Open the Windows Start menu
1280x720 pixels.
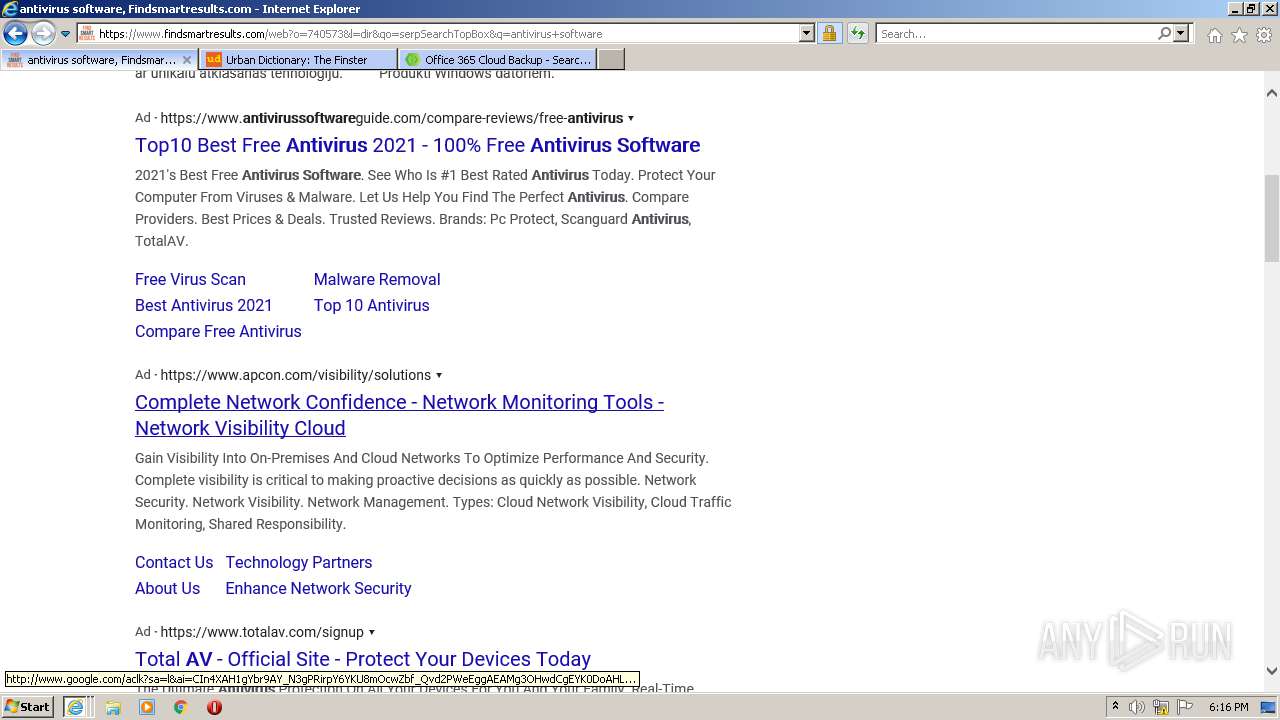28,706
